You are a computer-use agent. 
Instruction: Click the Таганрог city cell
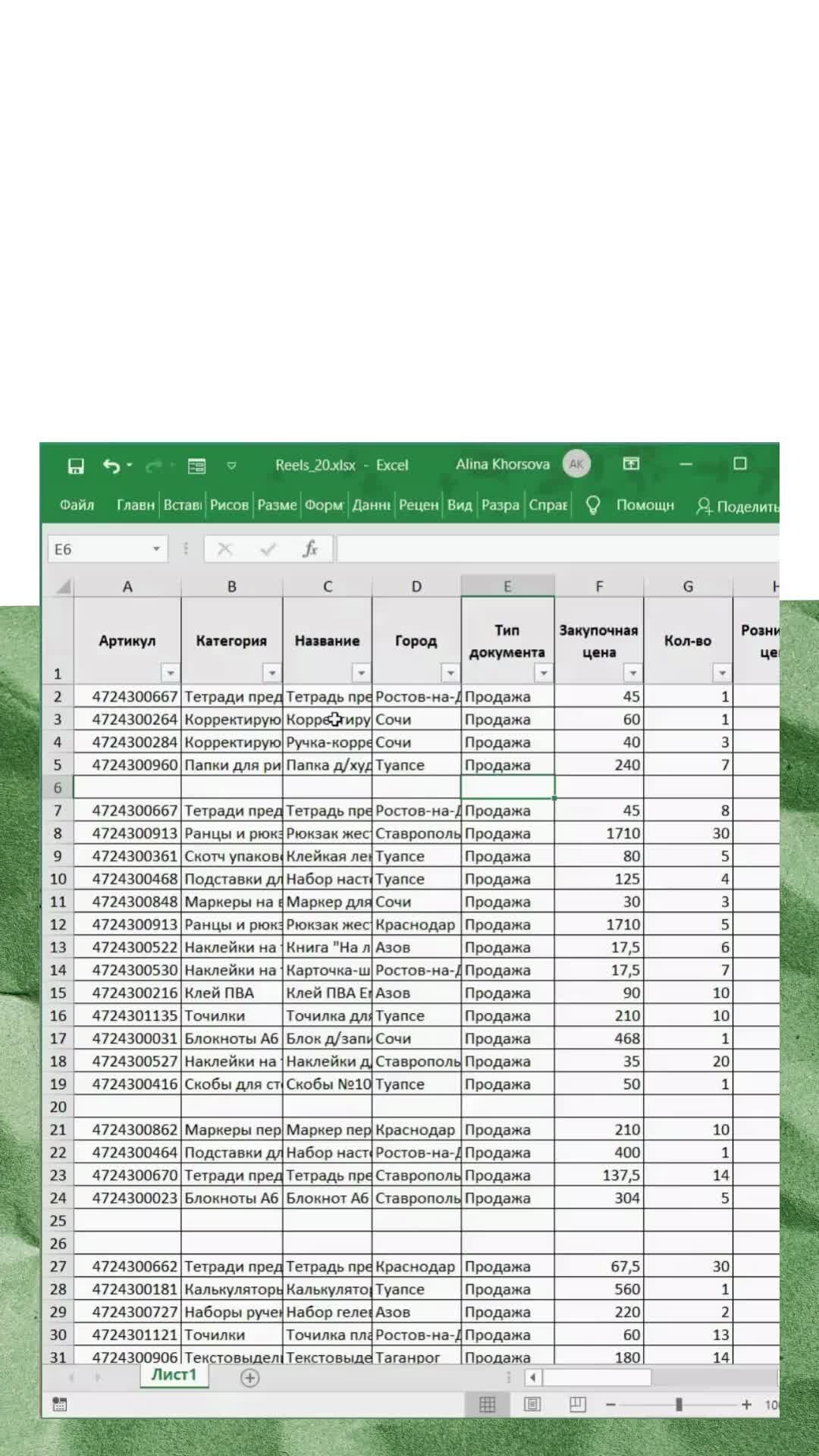point(416,1355)
